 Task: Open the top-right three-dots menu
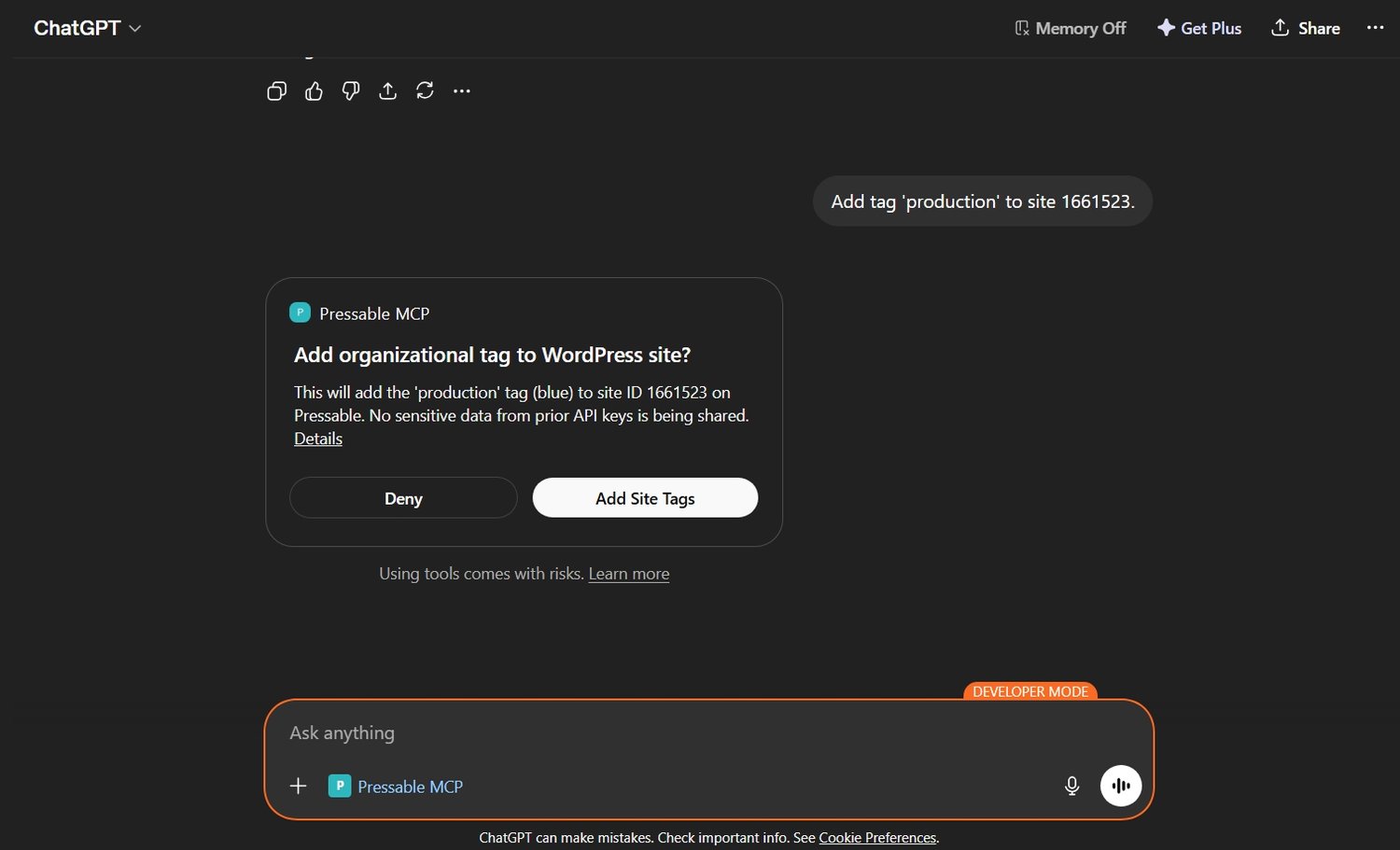[x=1375, y=28]
